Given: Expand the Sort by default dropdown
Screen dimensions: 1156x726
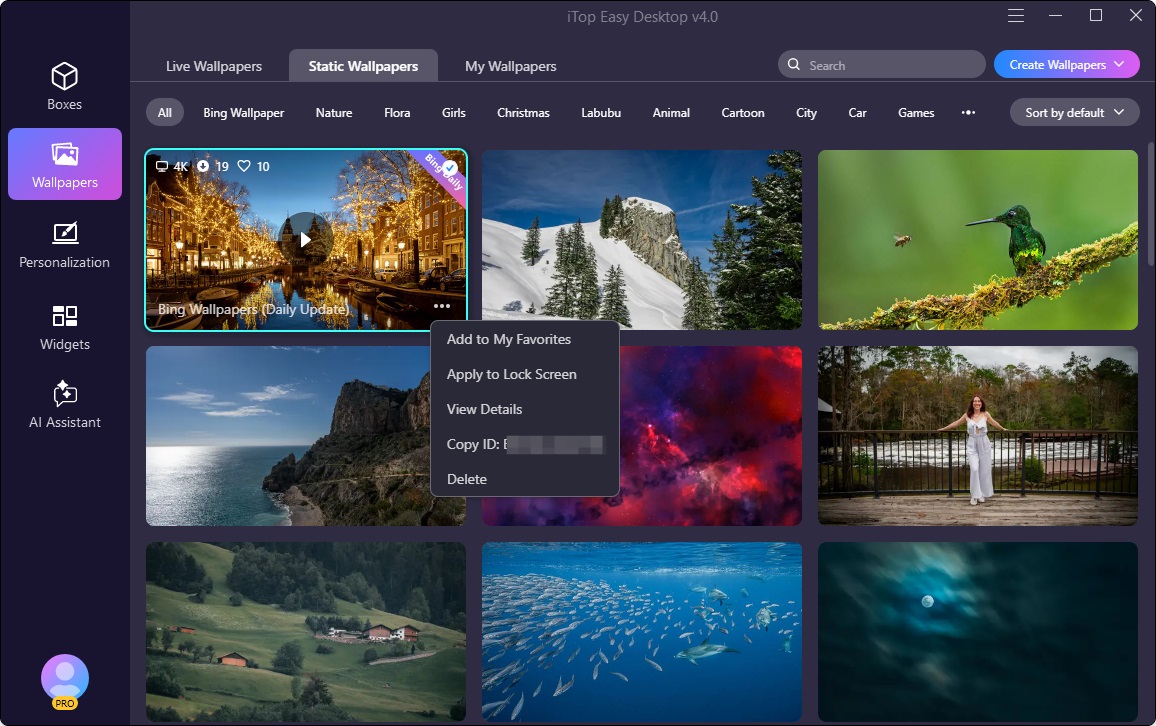Looking at the screenshot, I should (x=1074, y=113).
